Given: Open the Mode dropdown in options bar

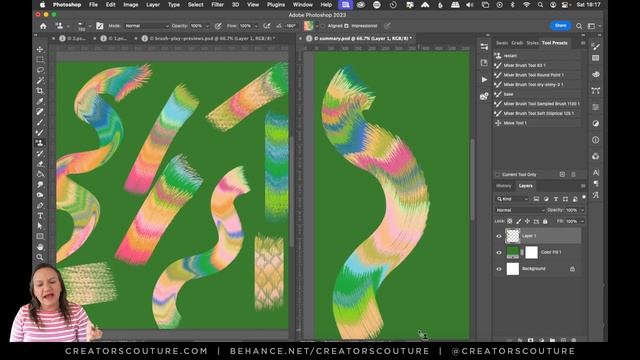Looking at the screenshot, I should click(x=147, y=26).
